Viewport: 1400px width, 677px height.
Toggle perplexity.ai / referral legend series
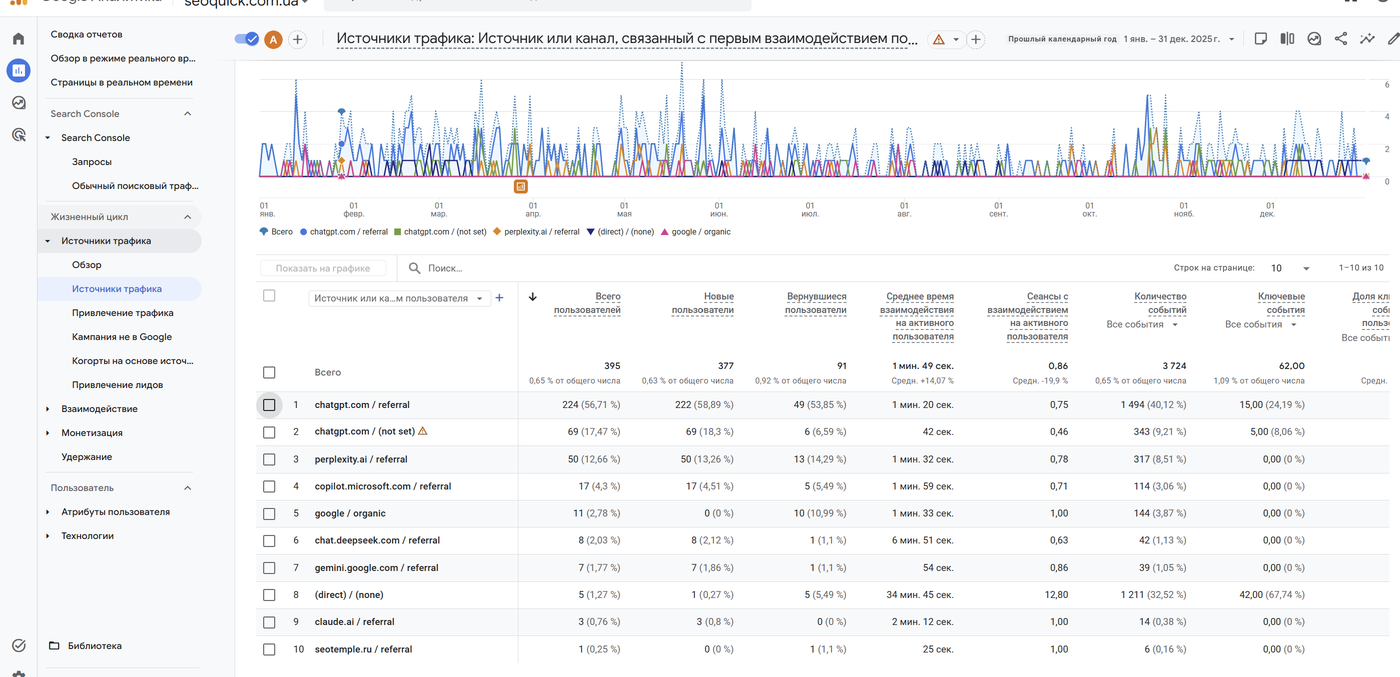pos(536,232)
